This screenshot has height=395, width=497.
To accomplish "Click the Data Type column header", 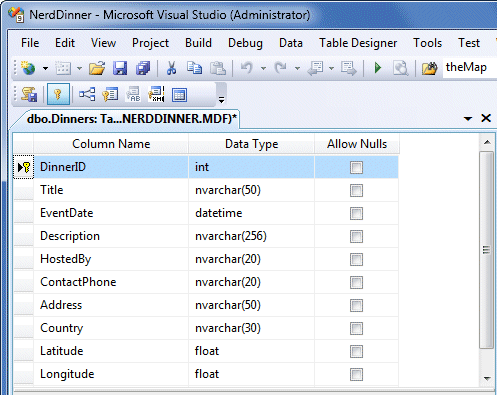I will click(x=251, y=144).
